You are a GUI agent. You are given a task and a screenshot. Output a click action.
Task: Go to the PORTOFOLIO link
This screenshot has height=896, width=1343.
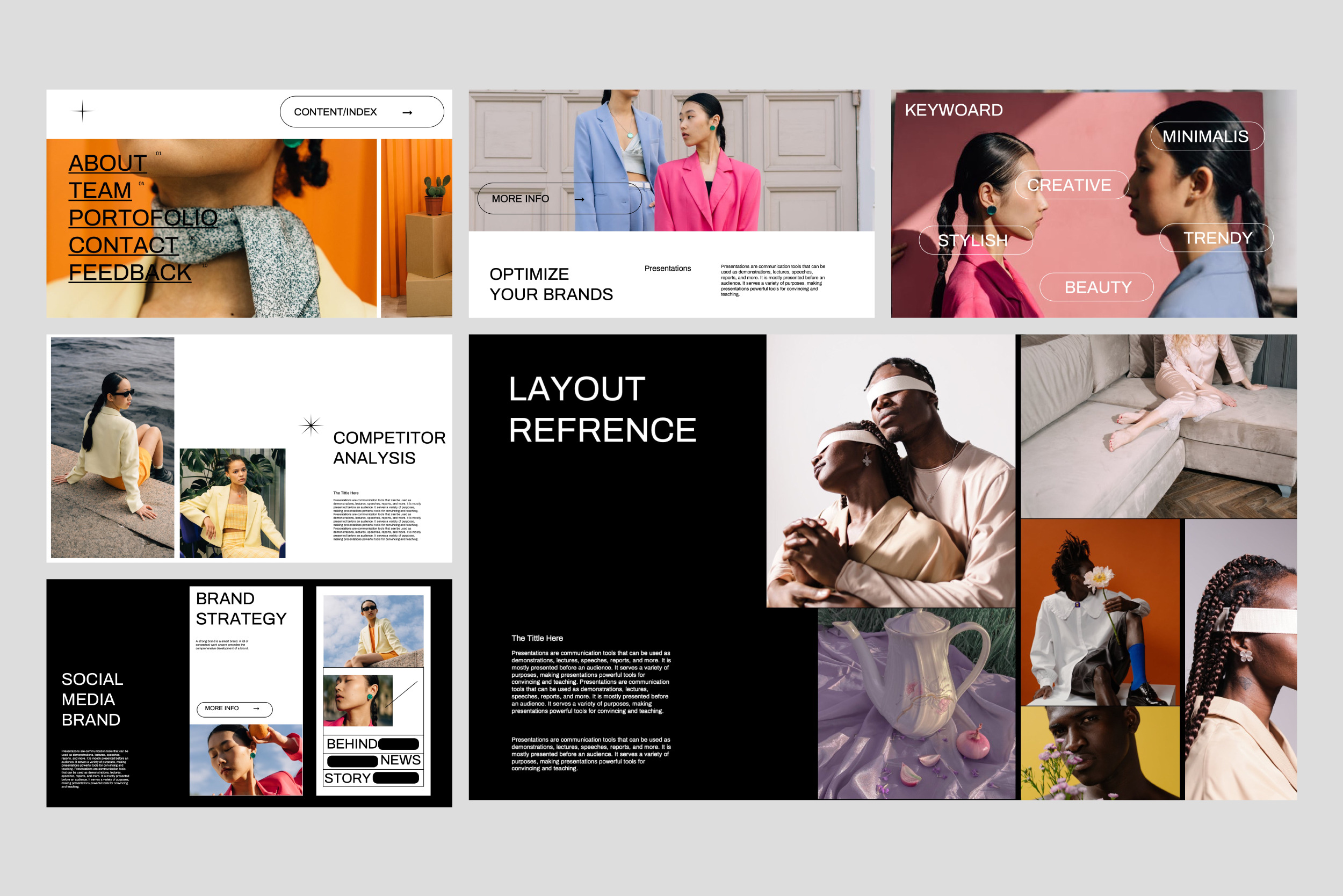(x=143, y=218)
